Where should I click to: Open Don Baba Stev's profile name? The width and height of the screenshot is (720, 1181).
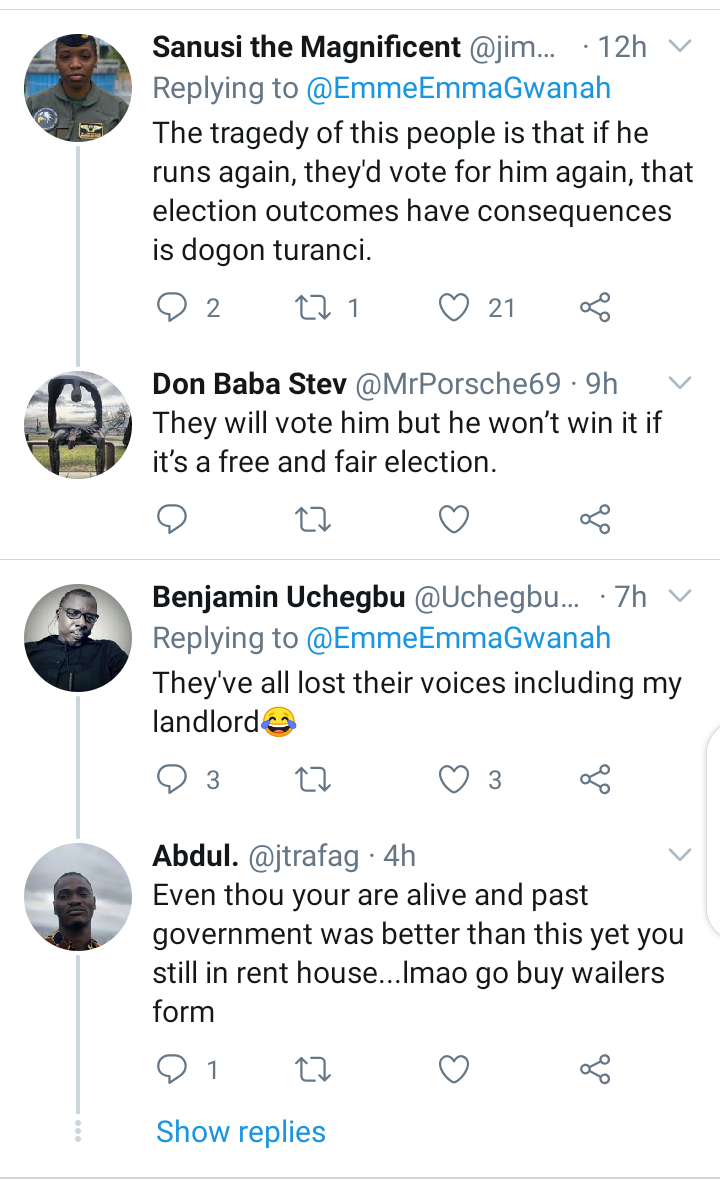coord(249,384)
